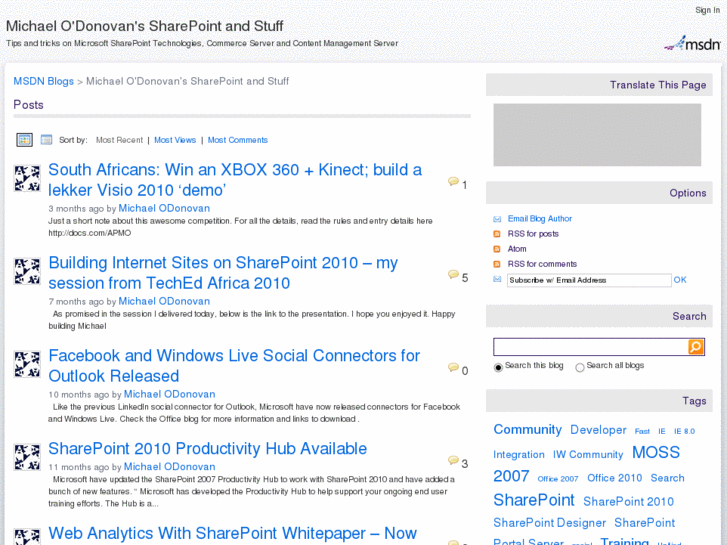
Task: Open the SharePoint Designer tag
Action: (549, 523)
